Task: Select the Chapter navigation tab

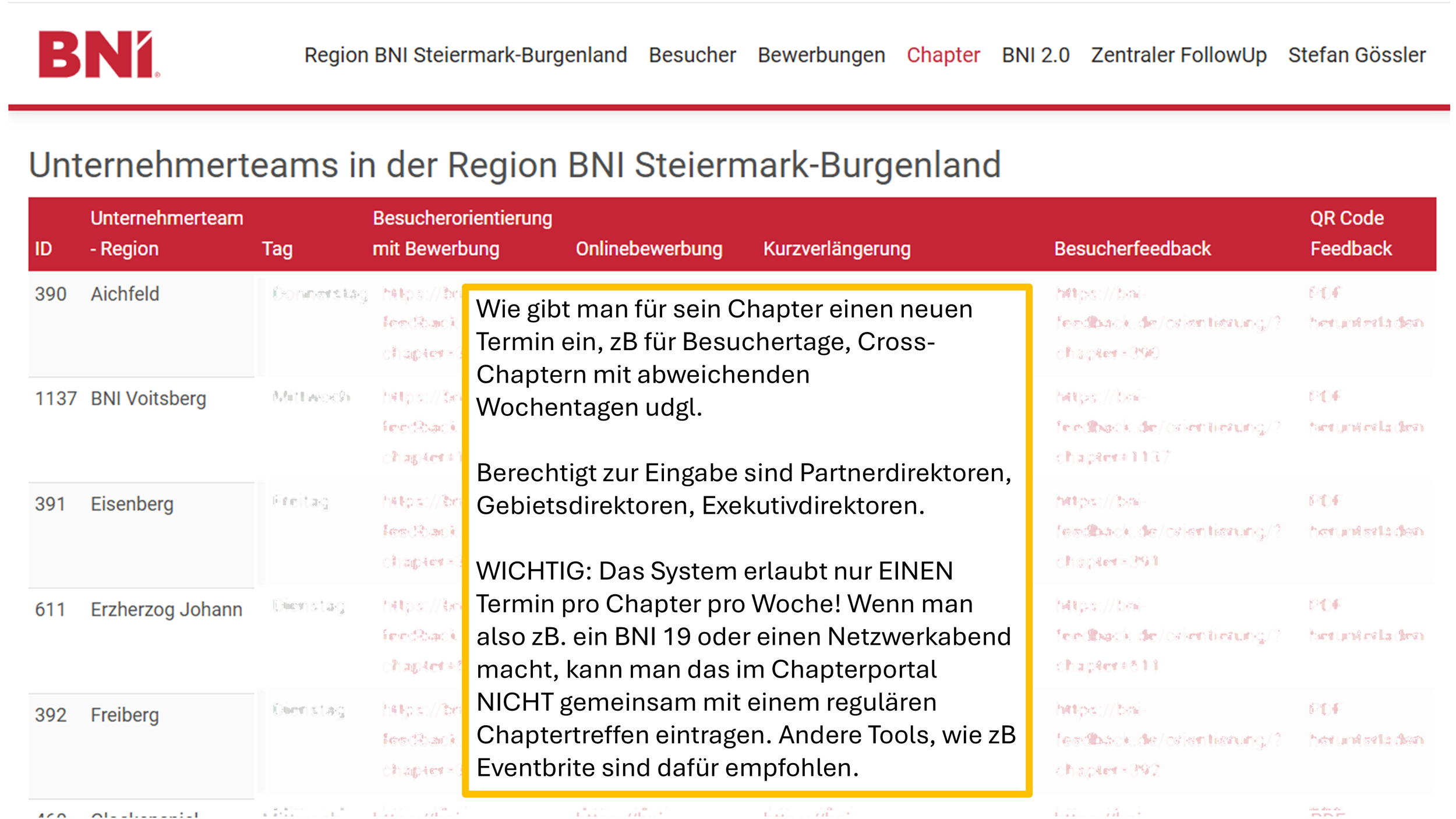Action: point(943,55)
